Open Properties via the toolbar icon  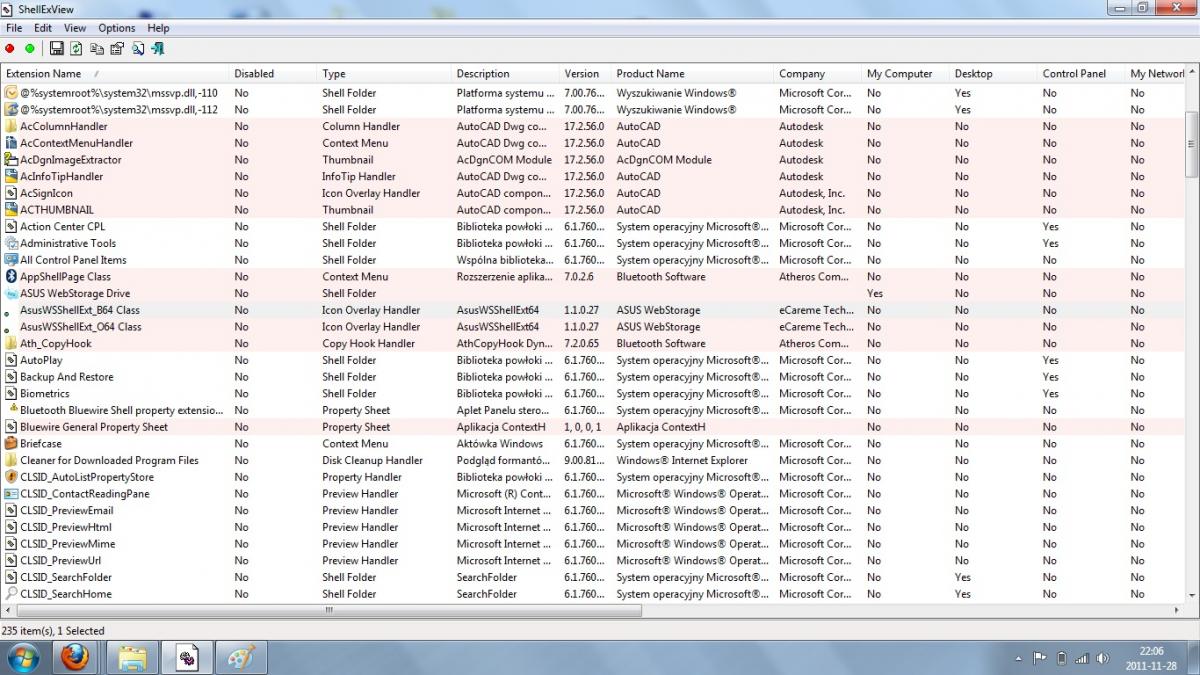[x=117, y=48]
